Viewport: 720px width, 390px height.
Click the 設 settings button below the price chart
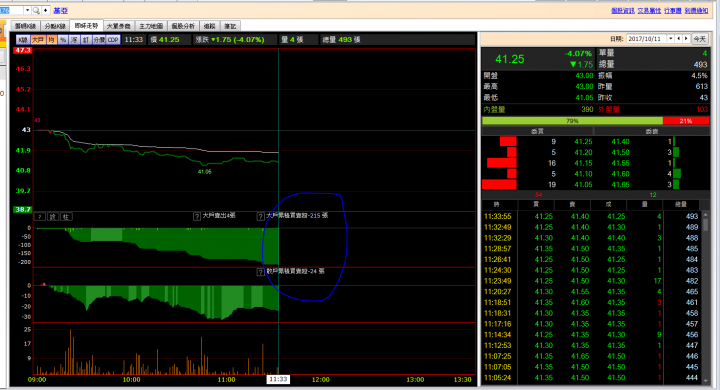pyautogui.click(x=53, y=216)
